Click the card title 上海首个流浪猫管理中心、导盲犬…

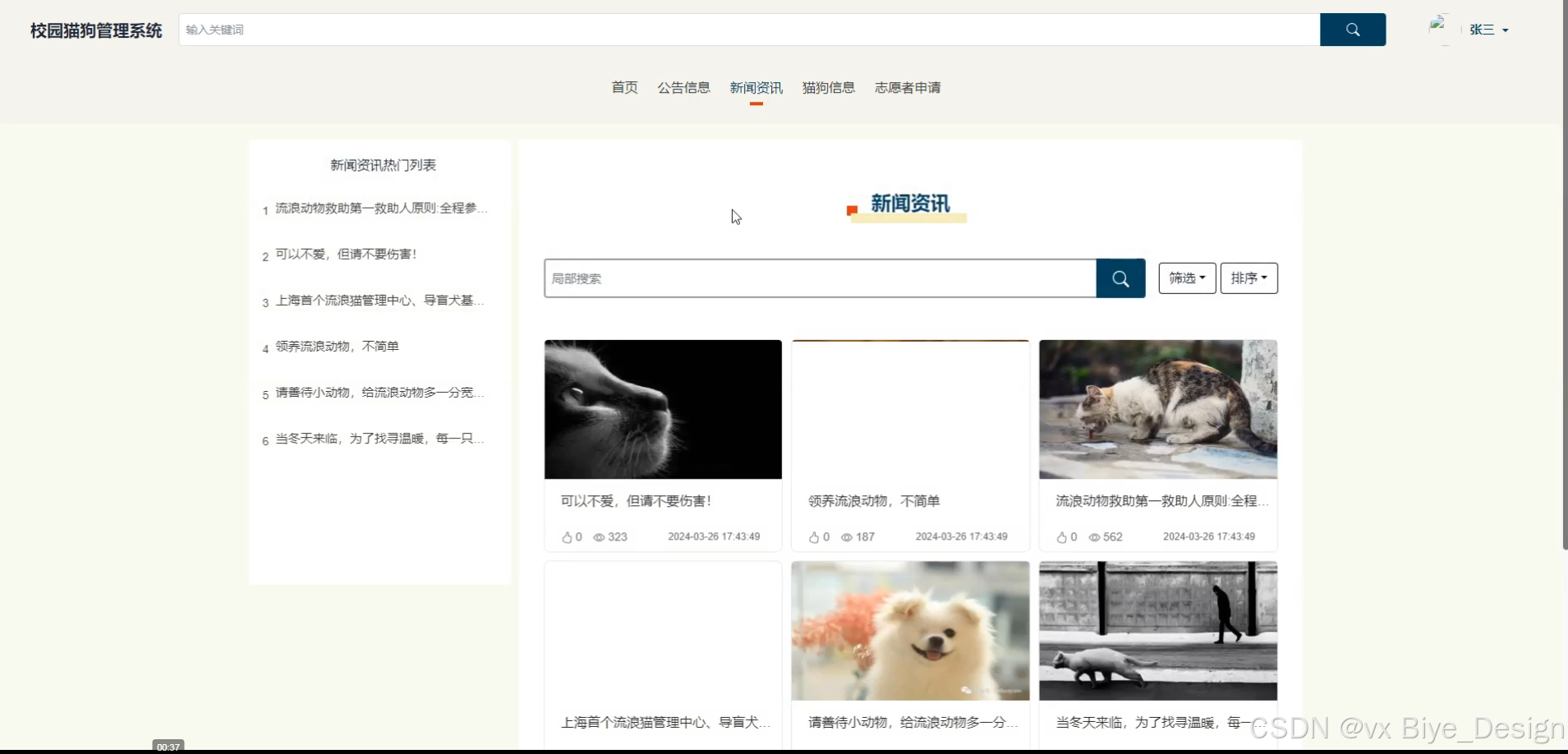[x=666, y=723]
